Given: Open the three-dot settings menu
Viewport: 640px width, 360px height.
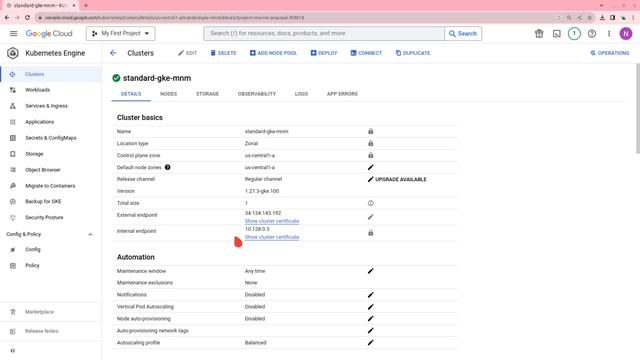Looking at the screenshot, I should (x=609, y=33).
